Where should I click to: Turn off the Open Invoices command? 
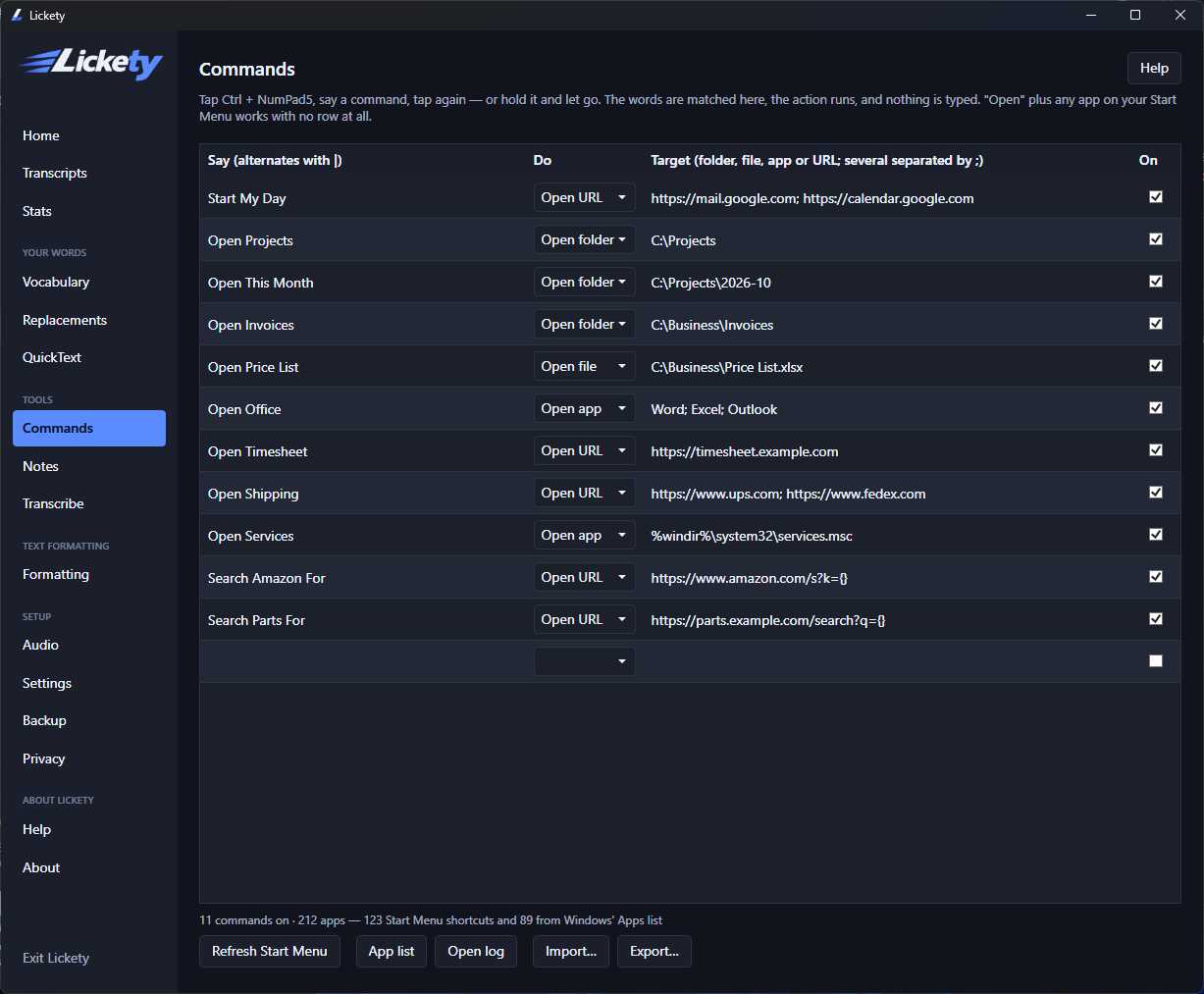coord(1156,324)
